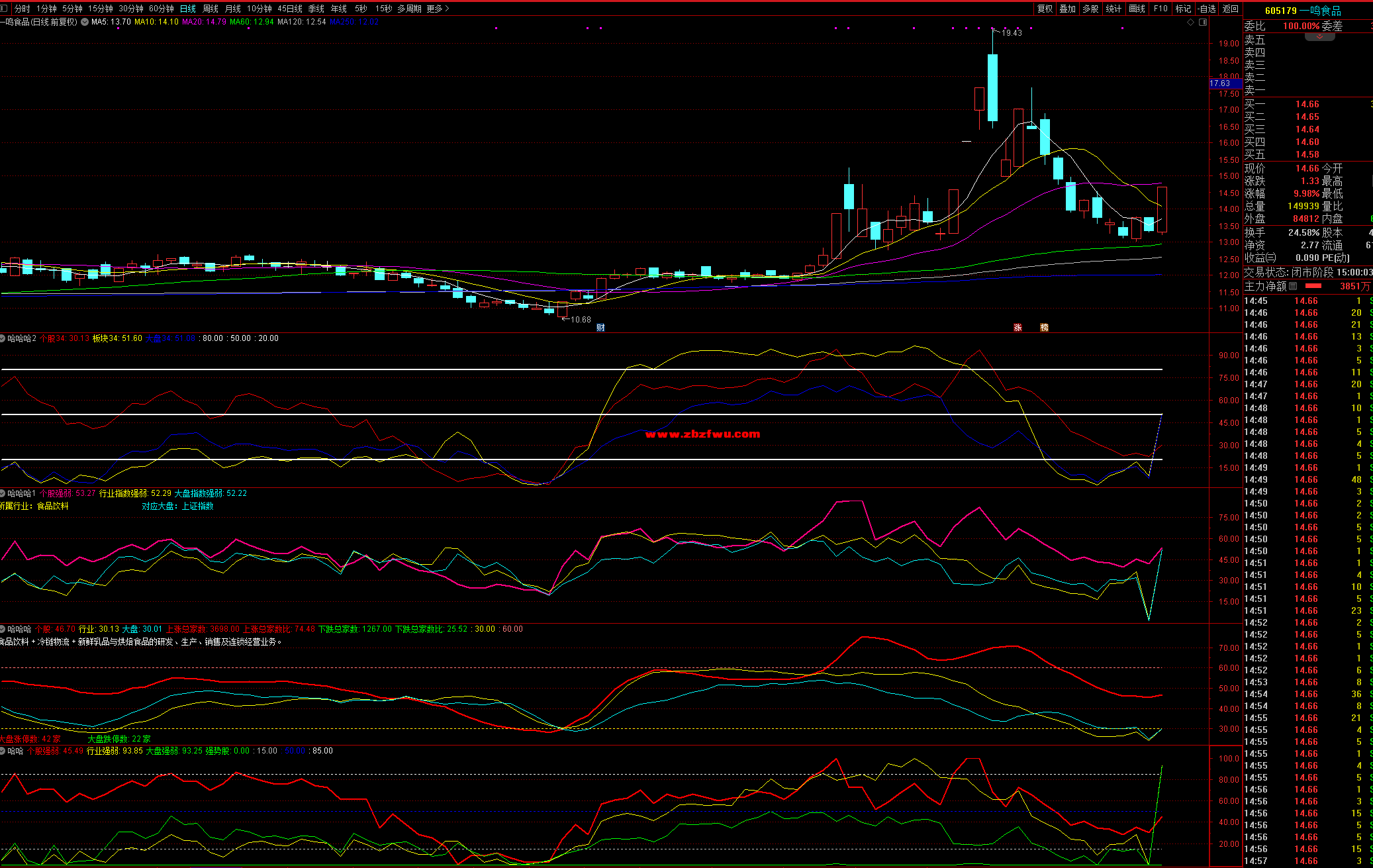Switch to 30分钟 period
This screenshot has height=868, width=1373.
tap(131, 9)
